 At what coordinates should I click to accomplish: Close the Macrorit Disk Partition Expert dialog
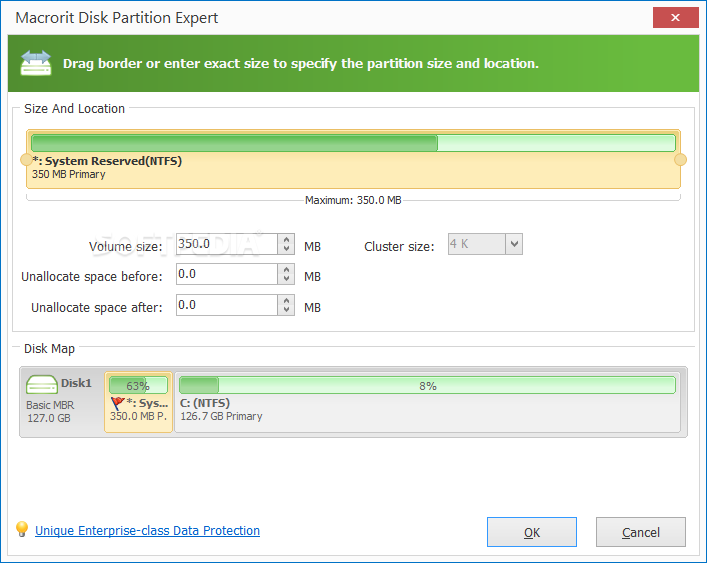[x=675, y=18]
